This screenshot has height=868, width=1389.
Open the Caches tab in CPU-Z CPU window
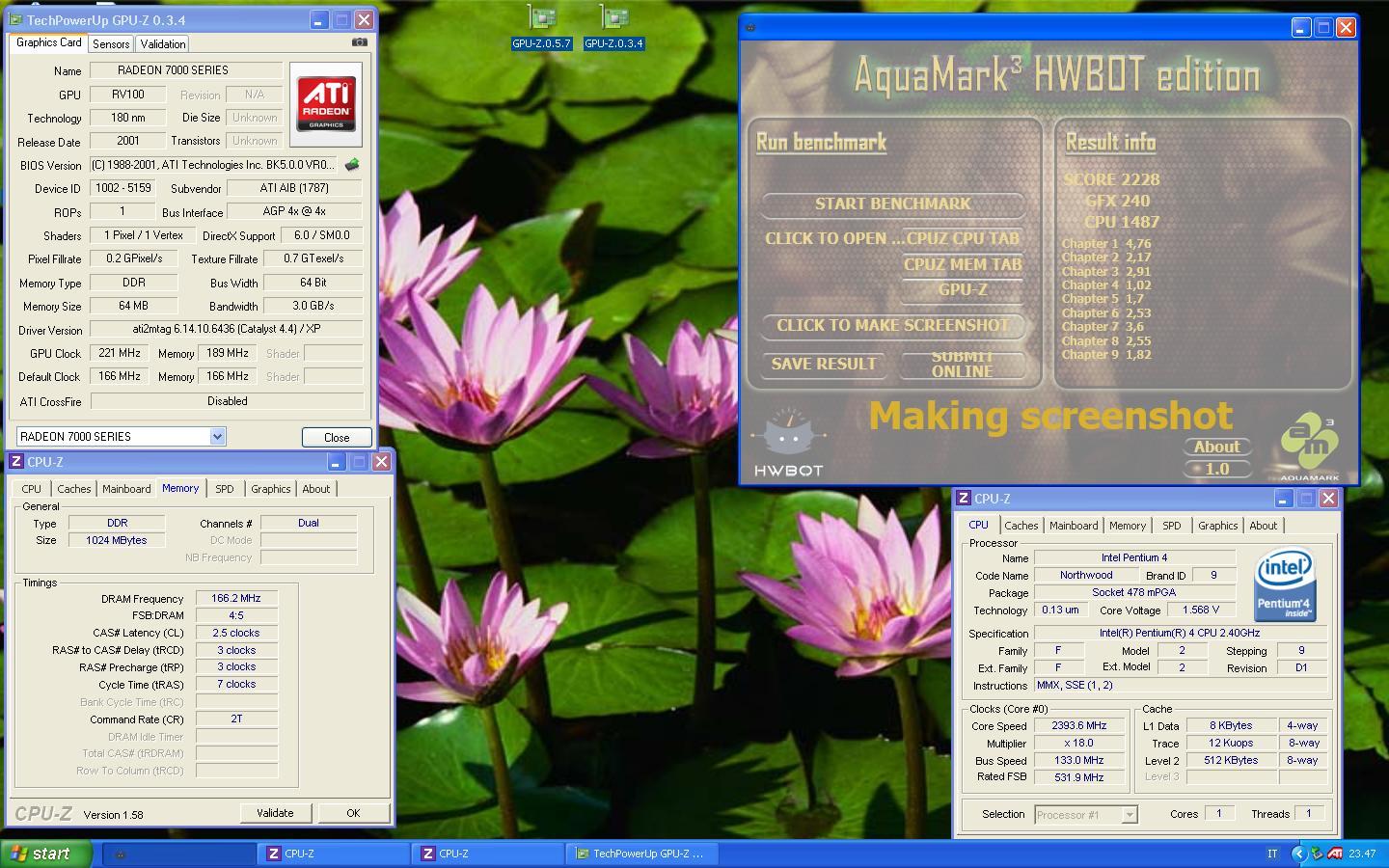pyautogui.click(x=1021, y=526)
